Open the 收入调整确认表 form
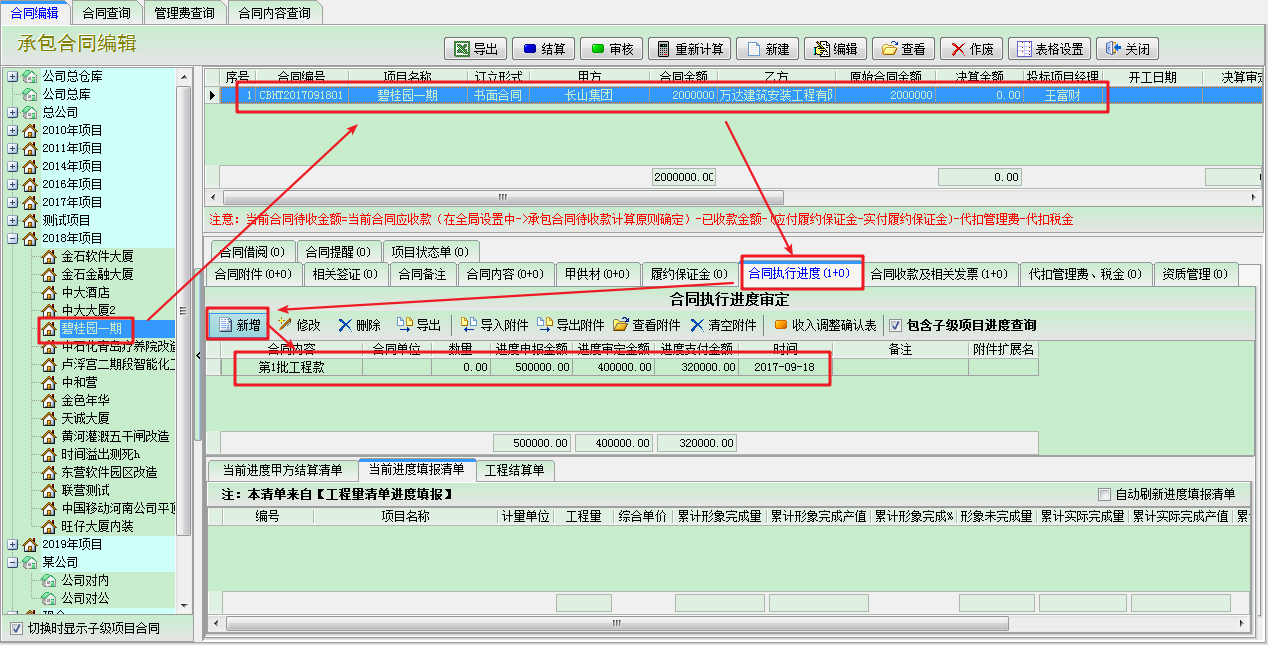The width and height of the screenshot is (1268, 645). (826, 325)
